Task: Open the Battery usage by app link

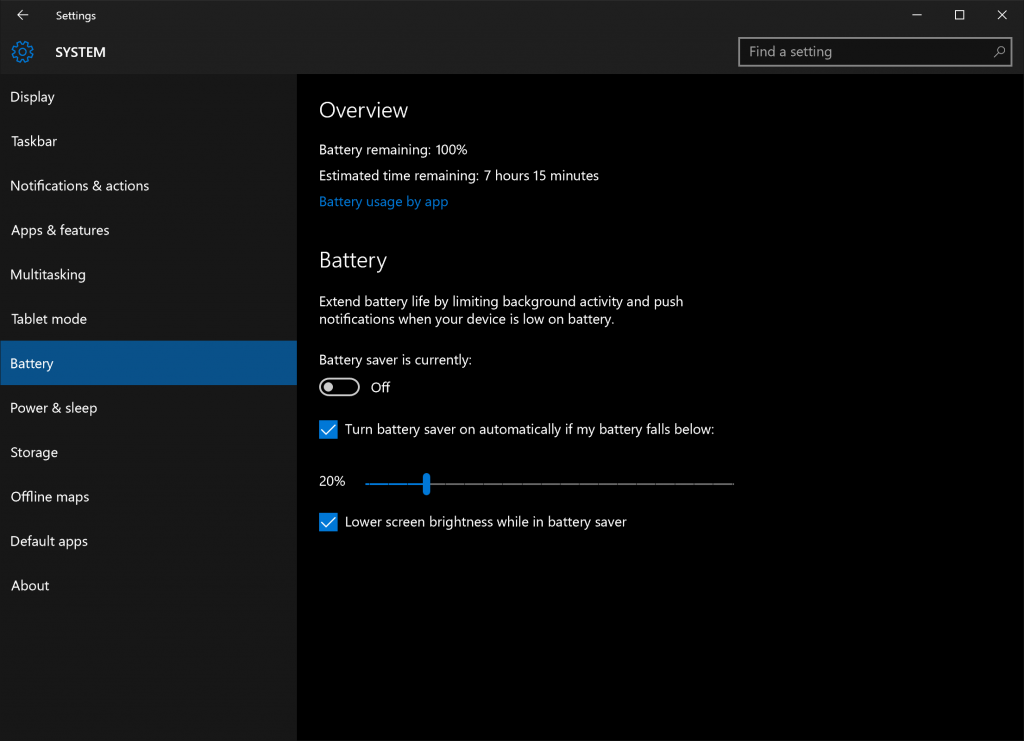Action: tap(383, 201)
